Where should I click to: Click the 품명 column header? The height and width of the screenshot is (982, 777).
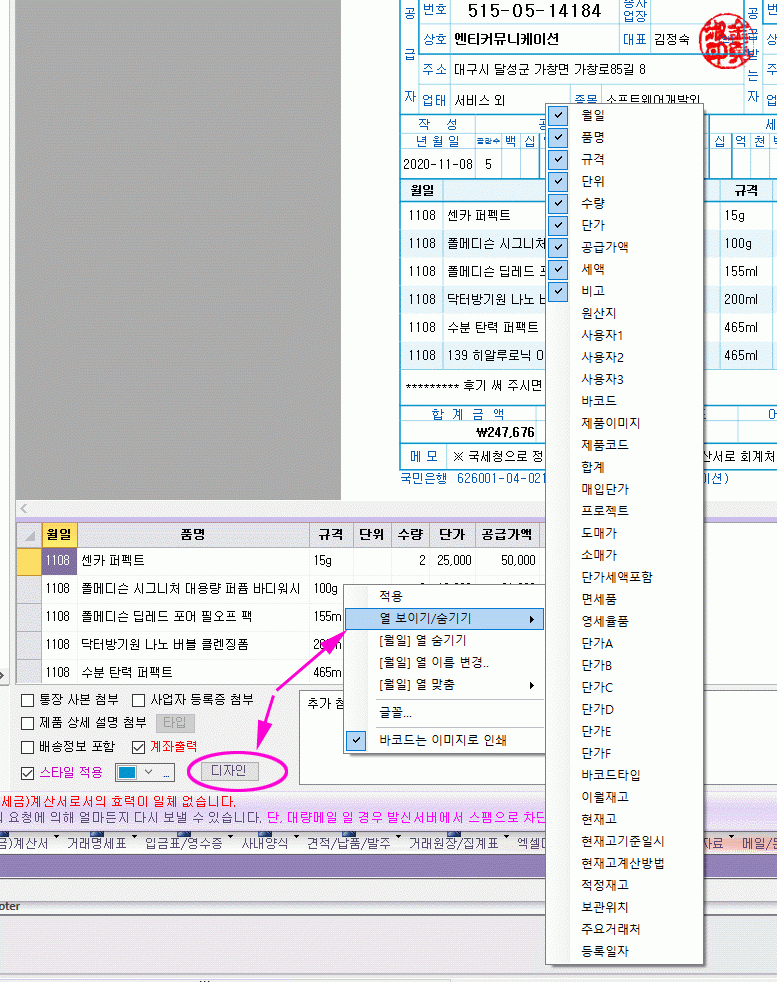point(193,534)
